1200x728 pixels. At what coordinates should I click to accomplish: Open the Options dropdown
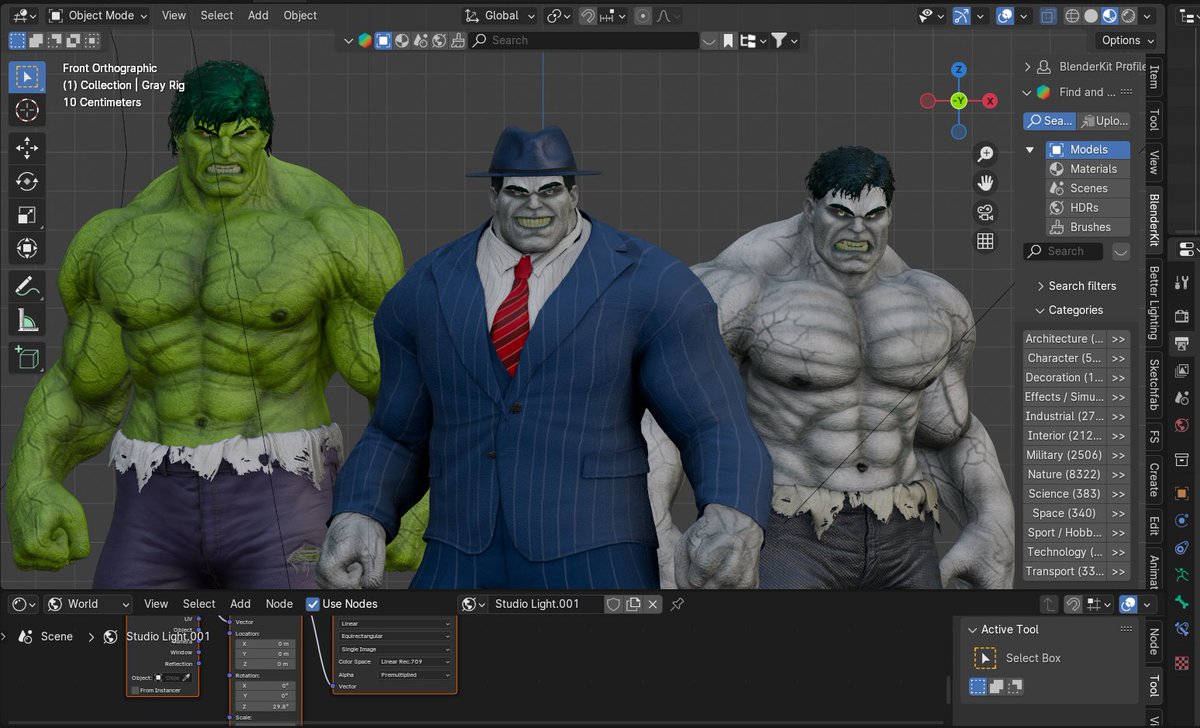point(1127,40)
